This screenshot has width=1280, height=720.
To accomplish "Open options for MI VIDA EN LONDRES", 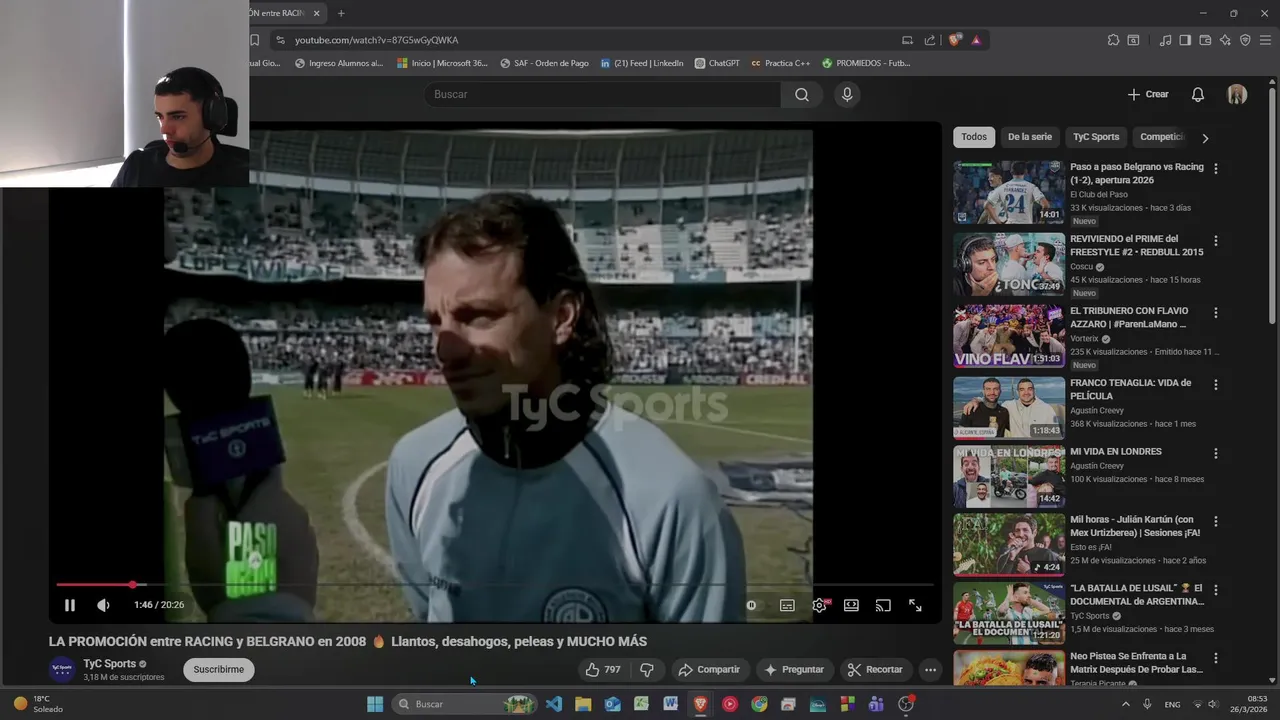I will click(1216, 453).
